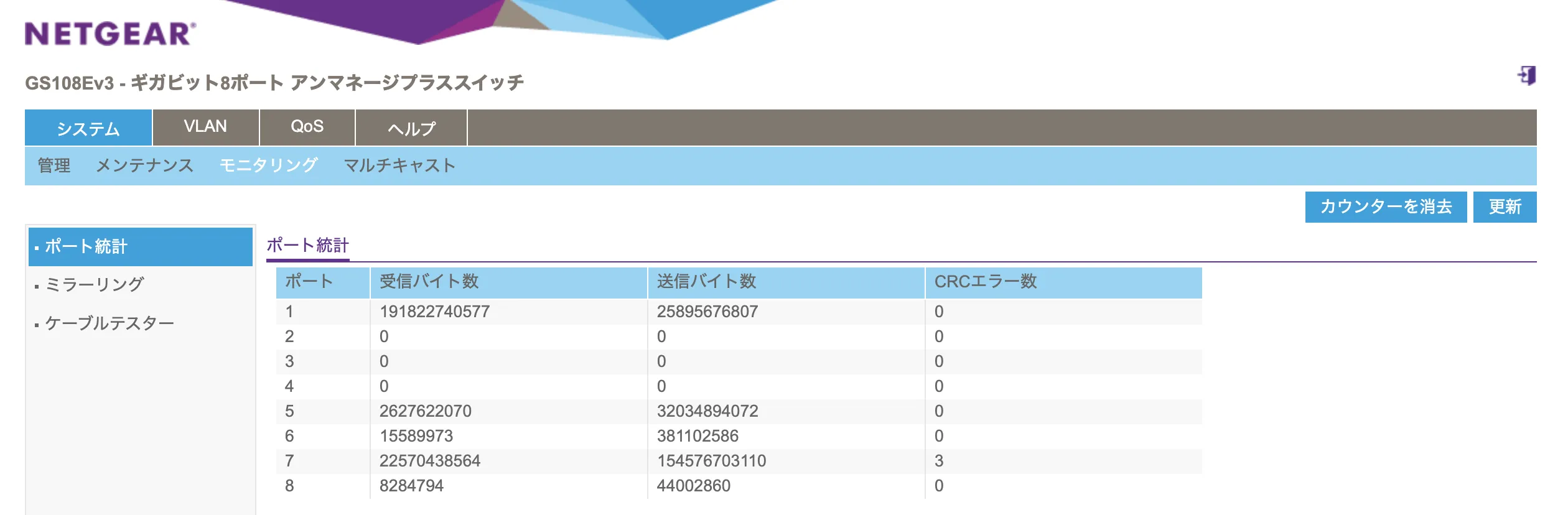Click port 7's CRC error count value
This screenshot has height=515, width=1568.
click(x=939, y=461)
